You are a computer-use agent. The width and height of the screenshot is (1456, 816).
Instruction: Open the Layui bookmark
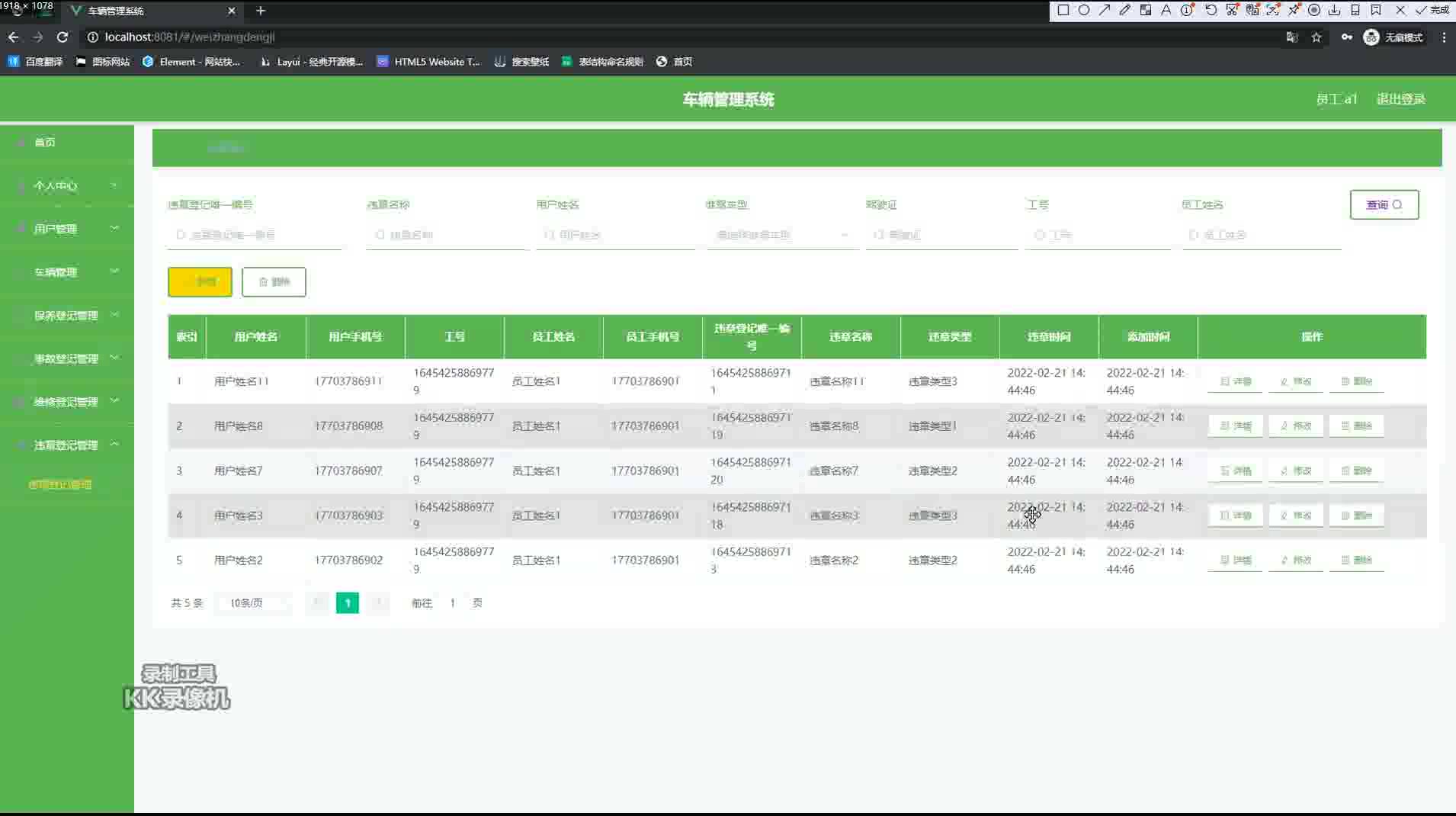point(311,62)
